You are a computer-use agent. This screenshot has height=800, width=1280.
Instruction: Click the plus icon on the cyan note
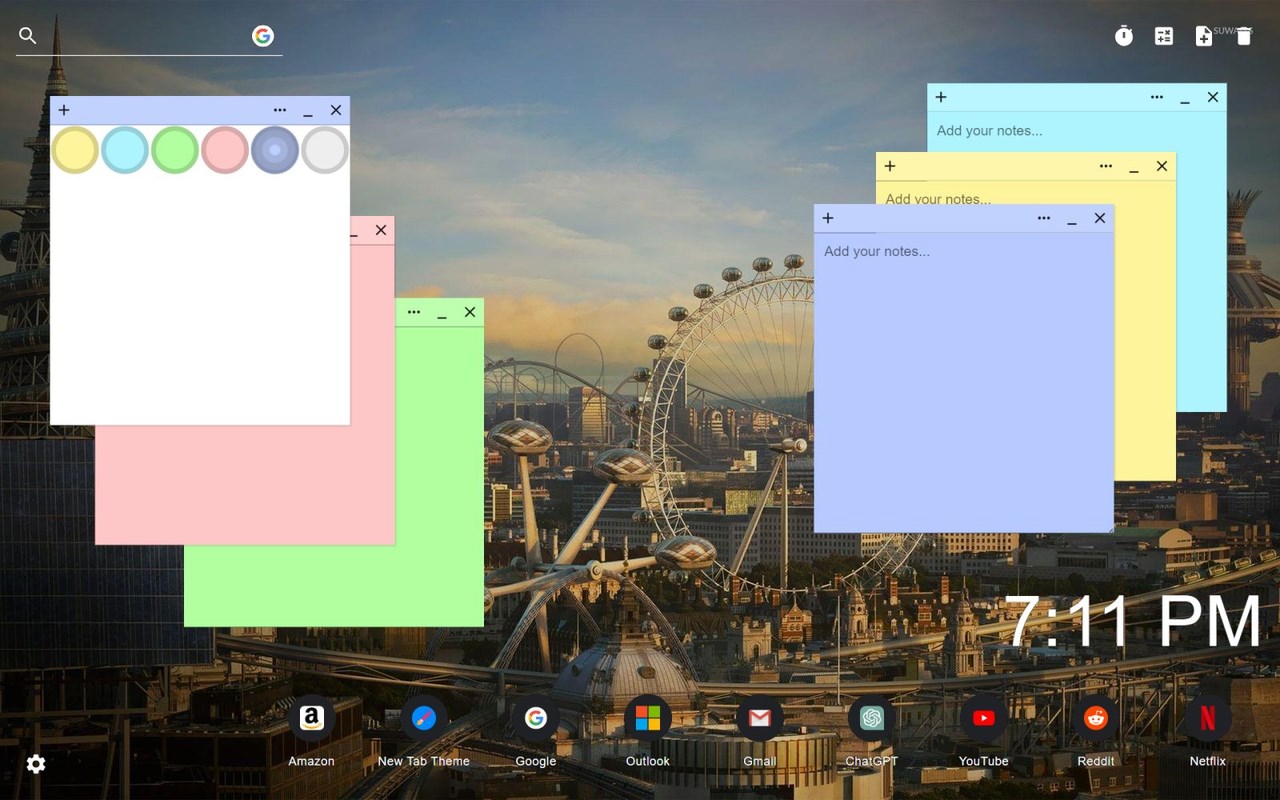(941, 97)
